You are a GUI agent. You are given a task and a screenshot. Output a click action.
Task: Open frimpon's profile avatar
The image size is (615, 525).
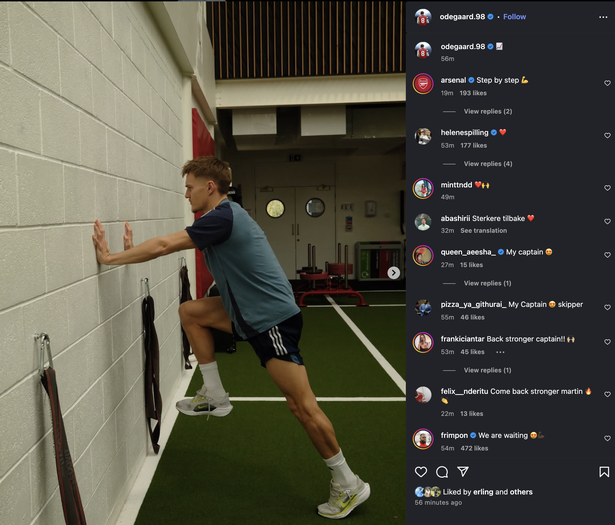[423, 439]
